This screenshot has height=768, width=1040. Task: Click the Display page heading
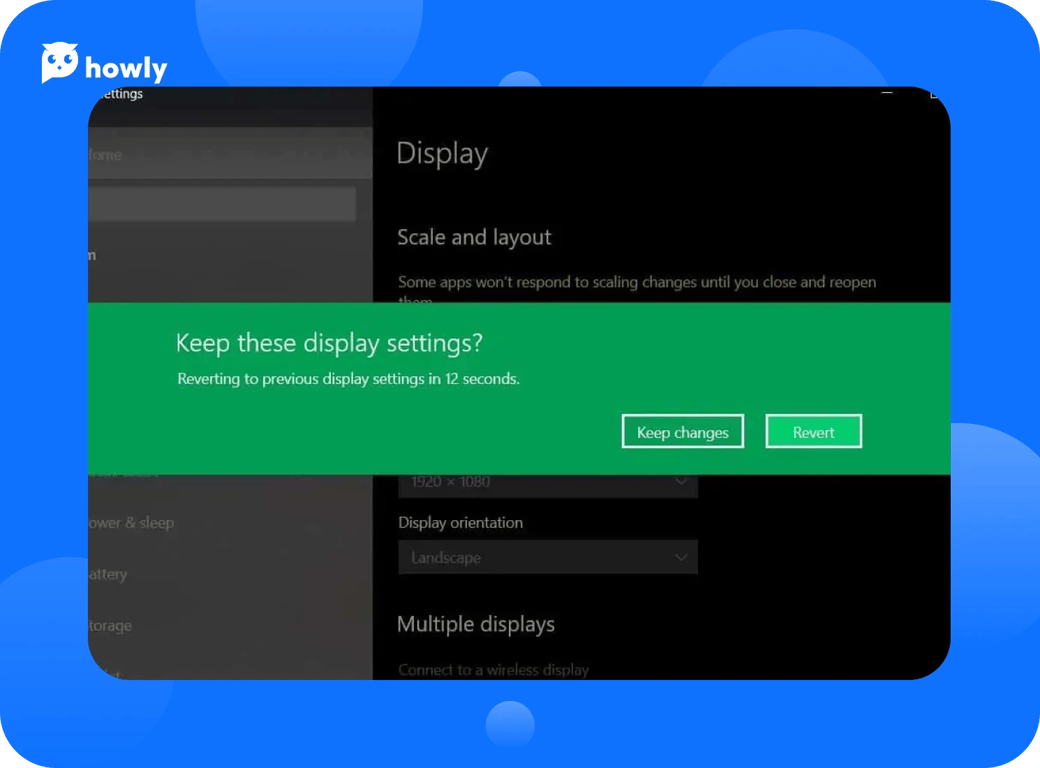click(442, 154)
